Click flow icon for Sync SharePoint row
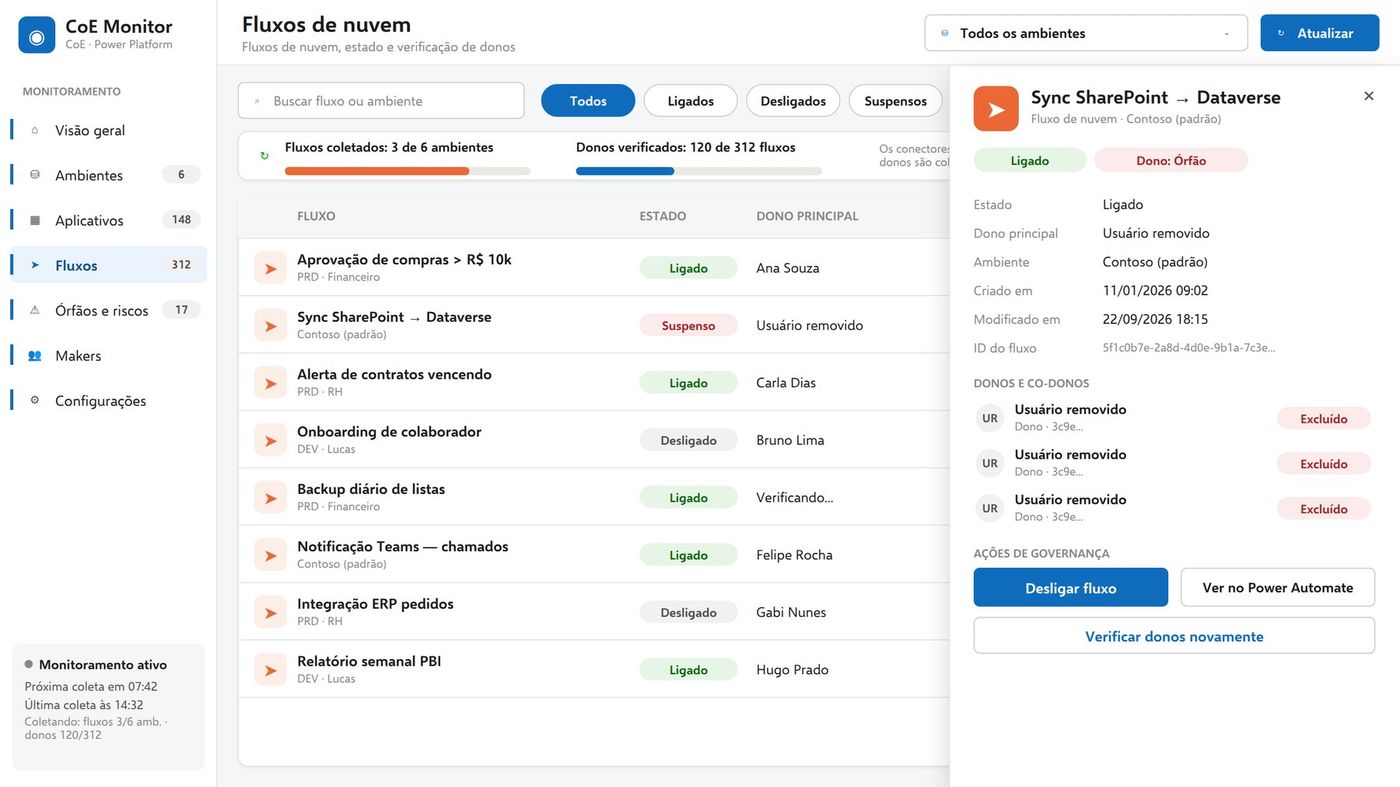This screenshot has width=1400, height=787. tap(270, 325)
